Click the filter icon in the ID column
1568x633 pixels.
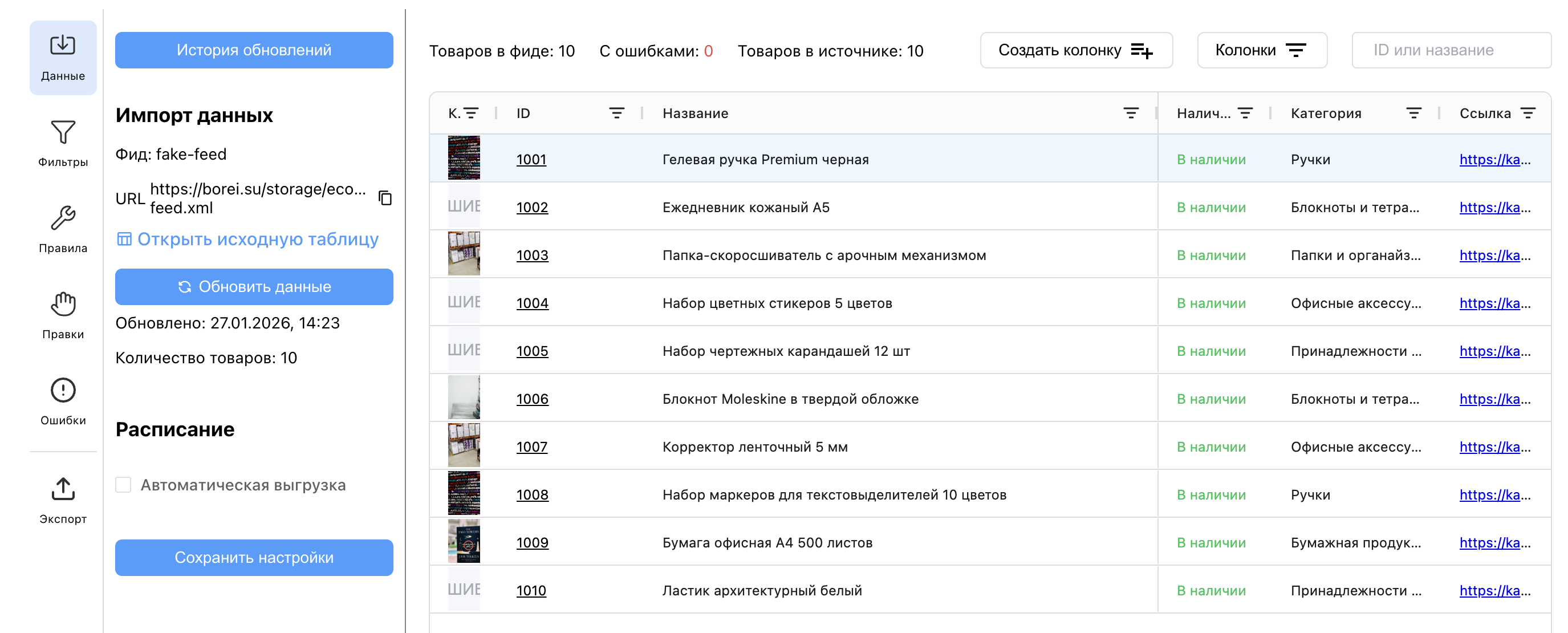(x=616, y=113)
